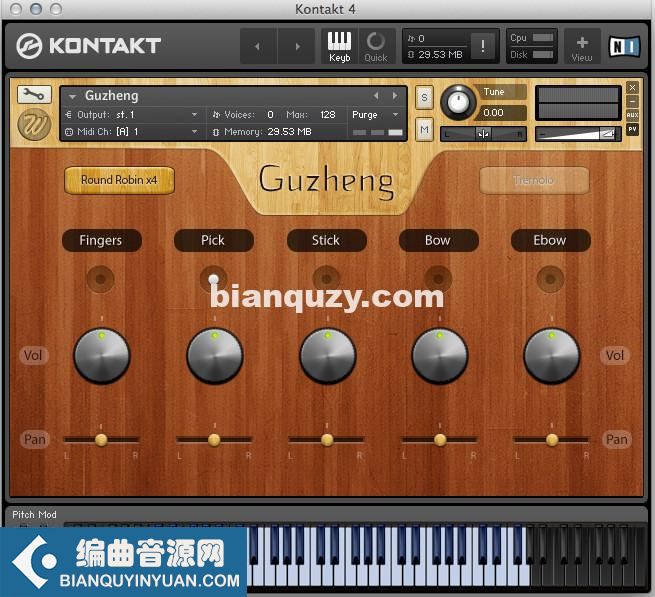Toggle the Round Robin x4 button
The image size is (655, 597).
119,180
